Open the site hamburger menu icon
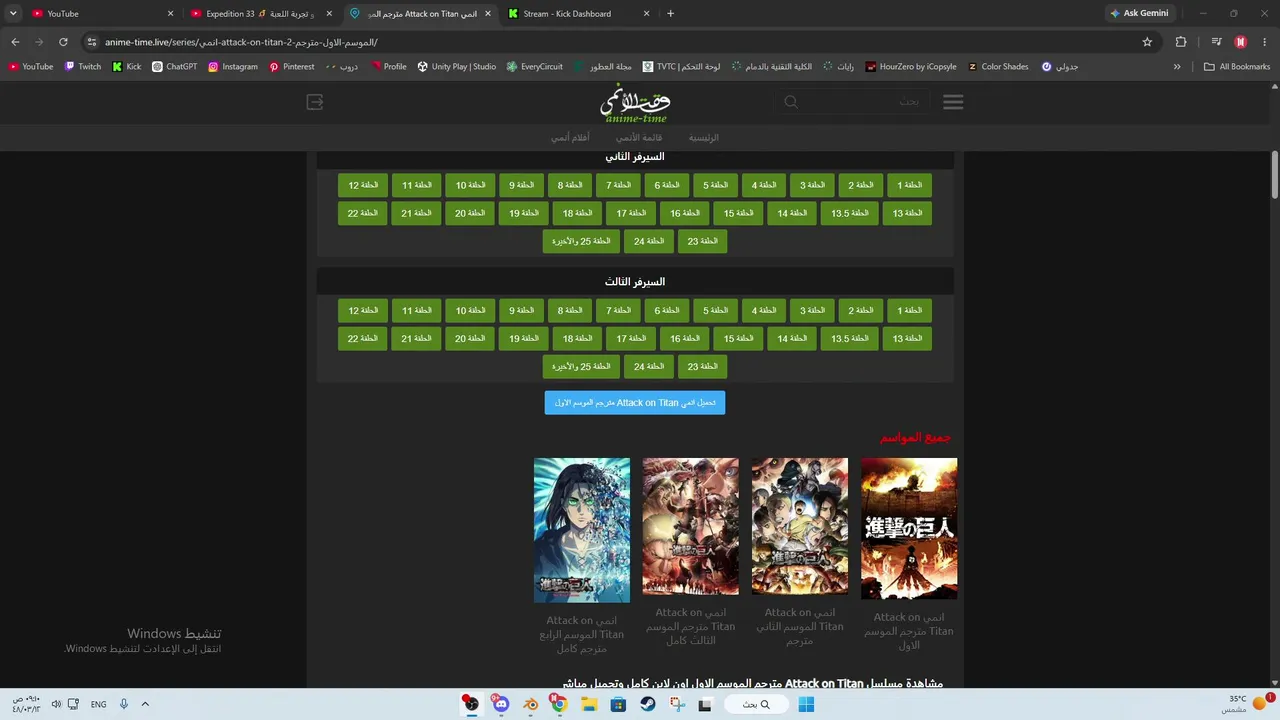Image resolution: width=1280 pixels, height=720 pixels. 953,102
